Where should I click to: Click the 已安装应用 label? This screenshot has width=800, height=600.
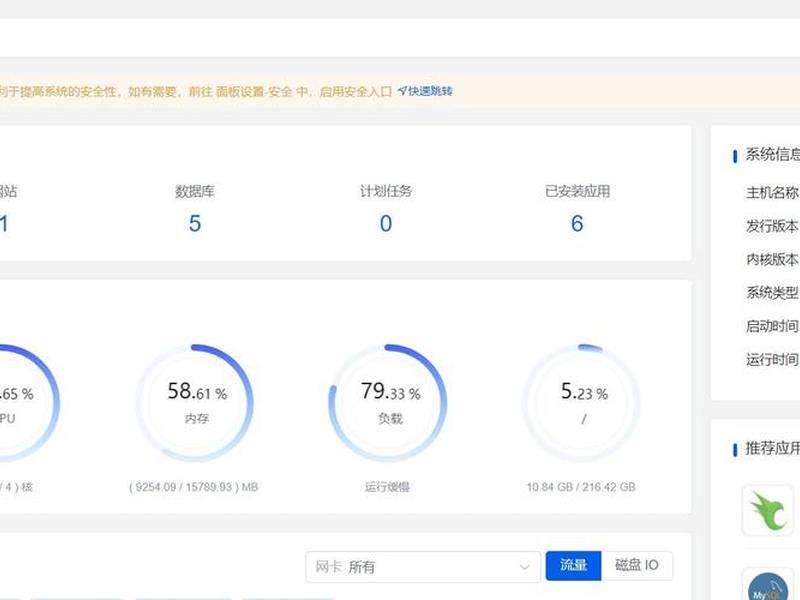tap(577, 191)
